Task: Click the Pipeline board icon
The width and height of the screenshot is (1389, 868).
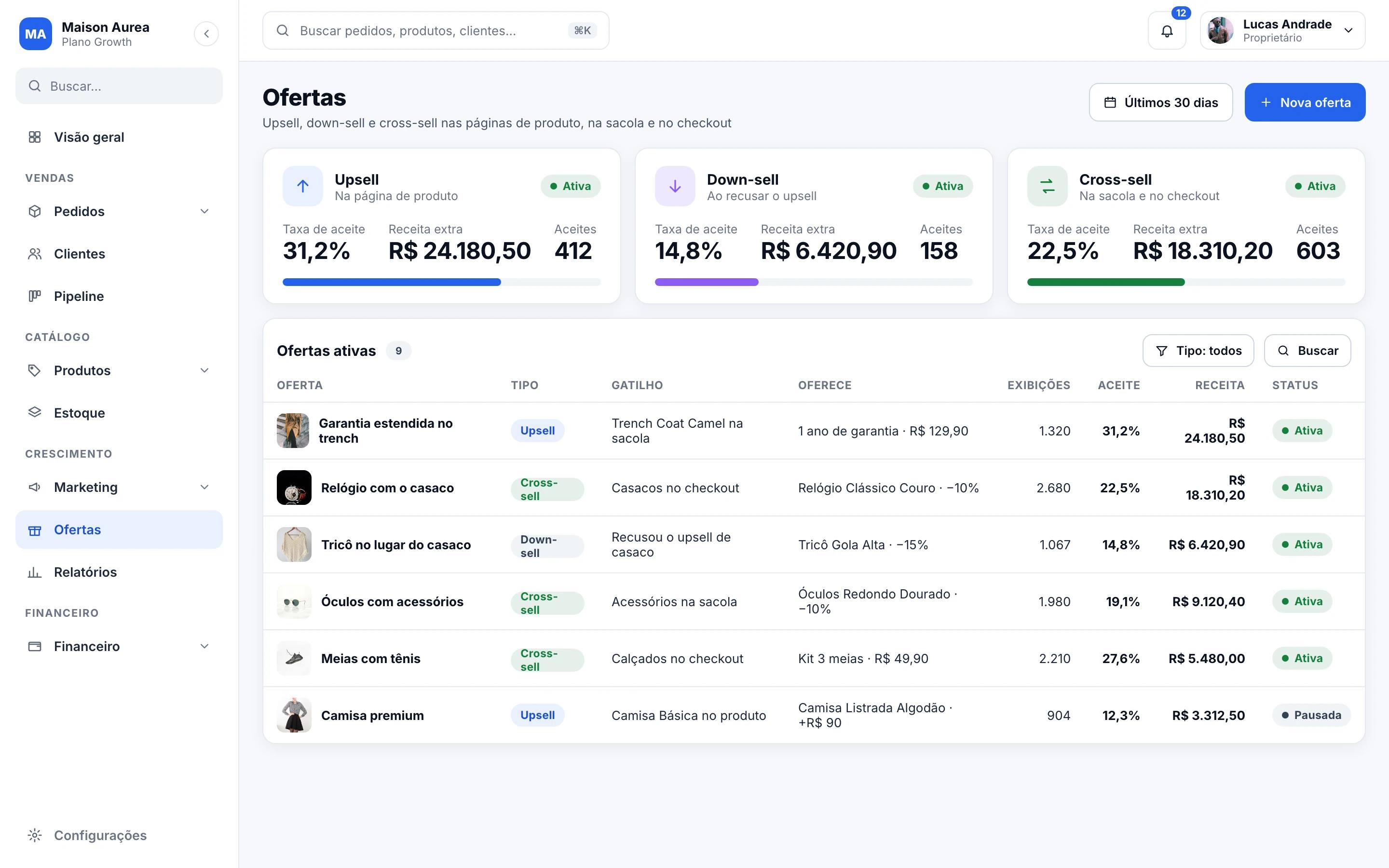Action: coord(35,296)
